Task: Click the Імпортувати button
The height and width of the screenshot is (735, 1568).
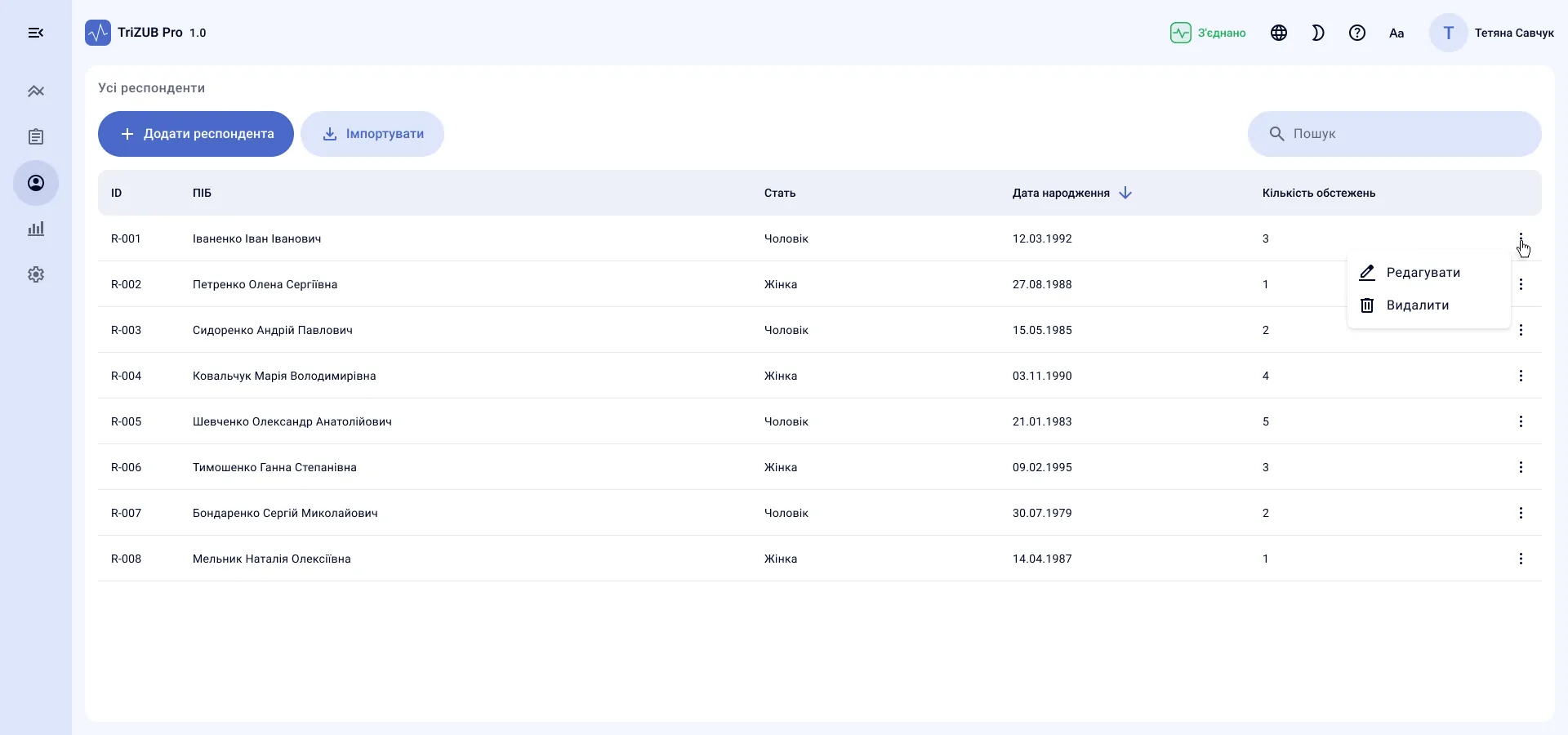Action: coord(372,134)
